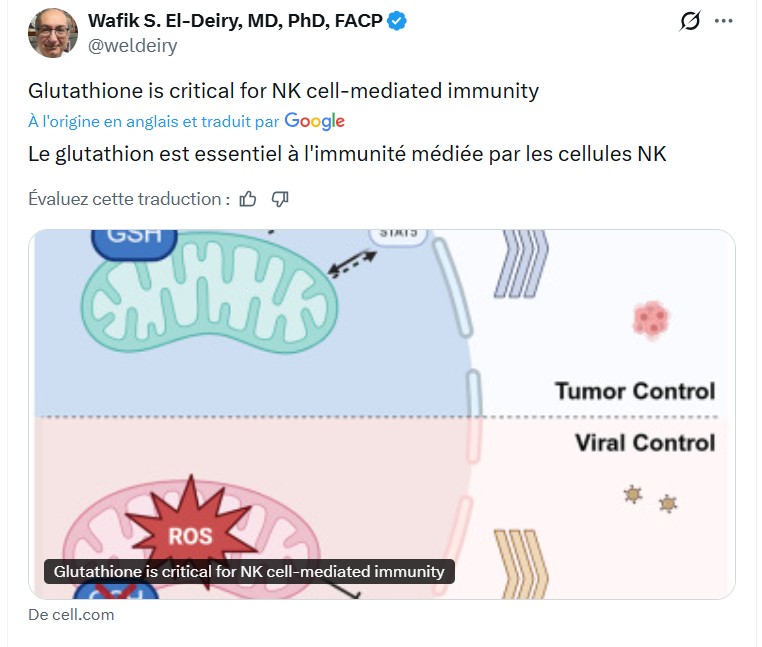The height and width of the screenshot is (647, 762).
Task: Click the "Viral Control" label in the image
Action: point(645,442)
